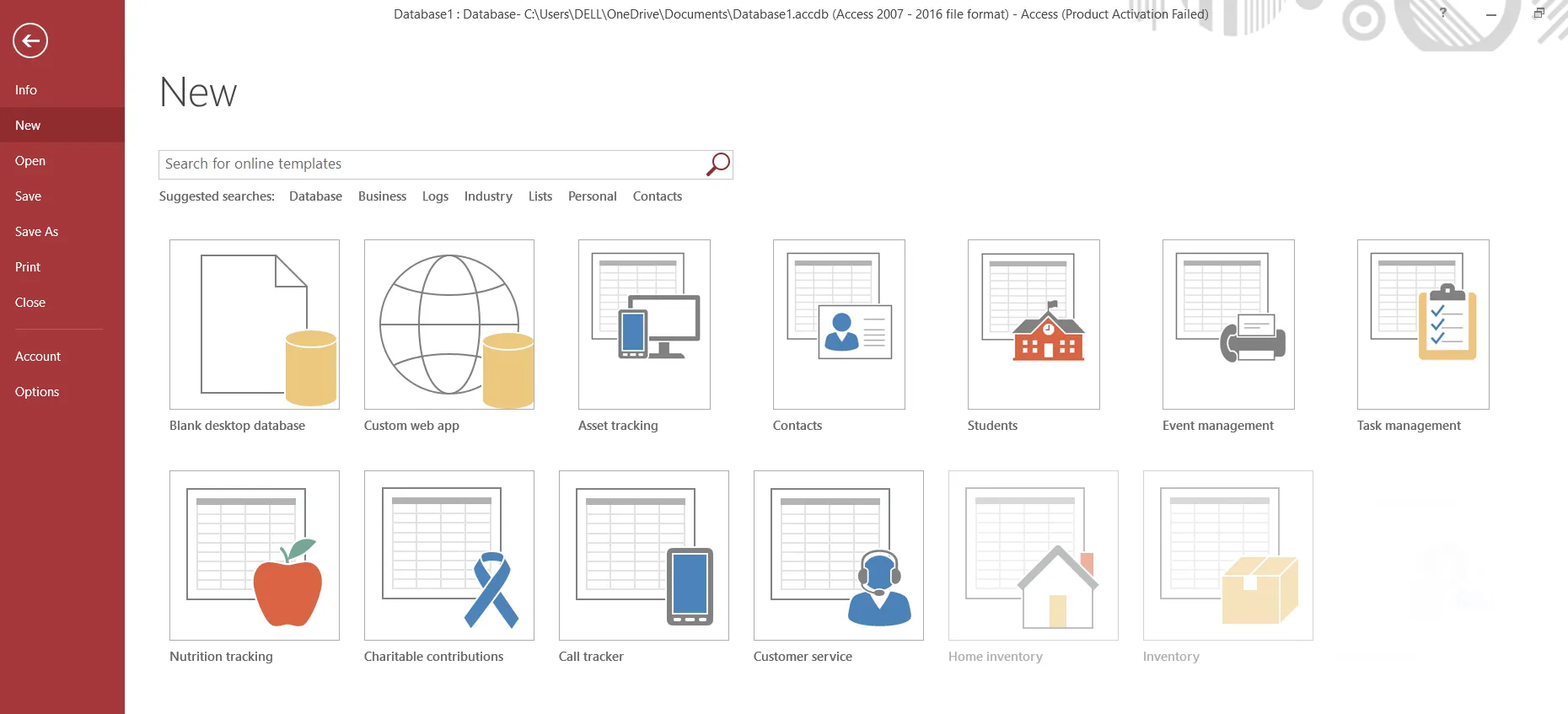Screen dimensions: 1568x714
Task: Open the Asset tracking template
Action: pos(644,325)
